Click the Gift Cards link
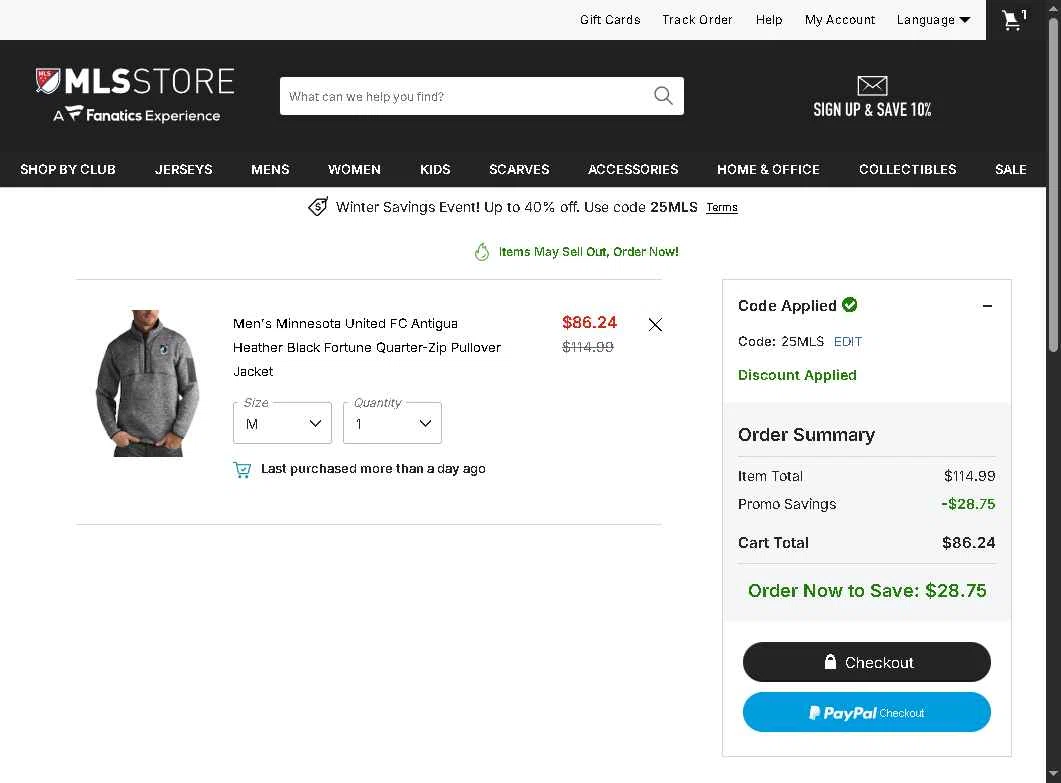This screenshot has width=1061, height=783. 610,20
